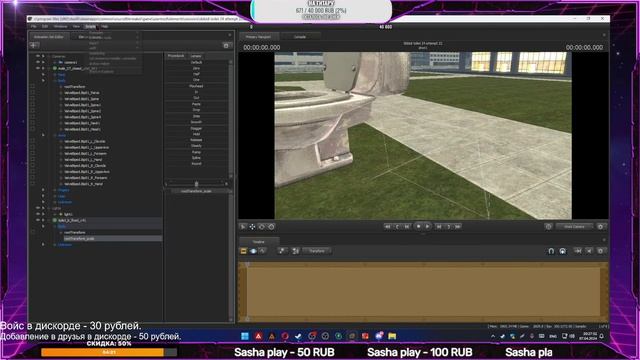Step one frame backward

[x=407, y=227]
